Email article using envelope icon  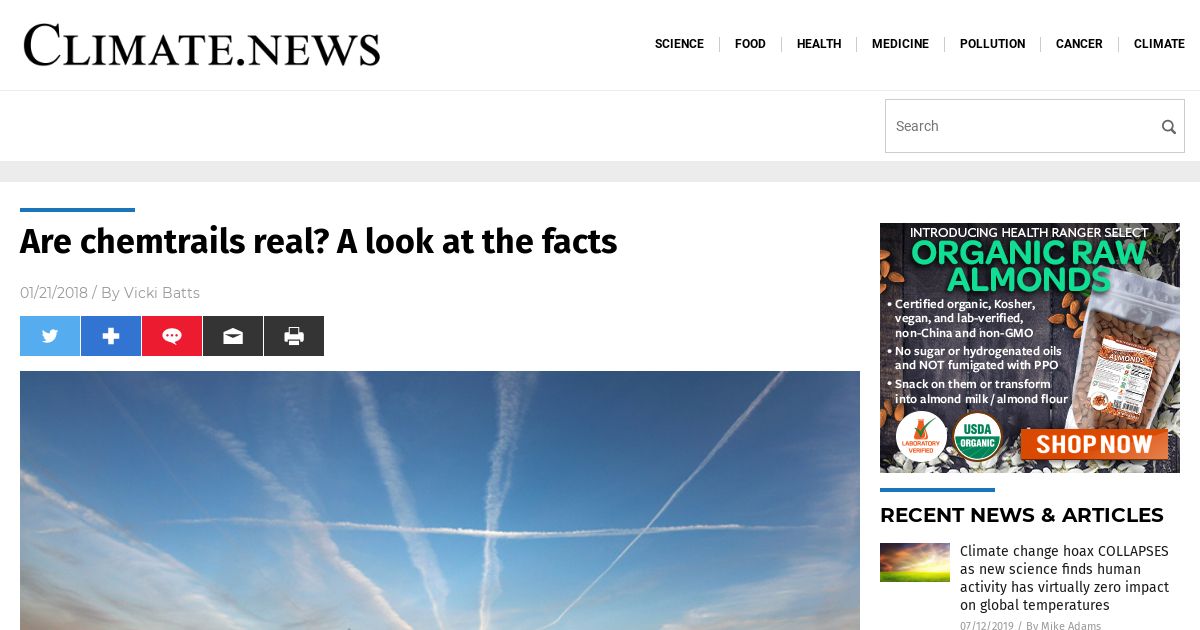coord(233,336)
